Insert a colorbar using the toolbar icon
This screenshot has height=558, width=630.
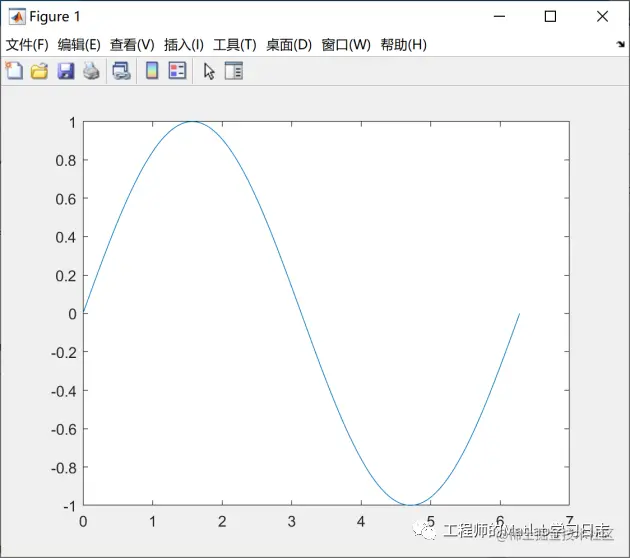click(x=152, y=71)
